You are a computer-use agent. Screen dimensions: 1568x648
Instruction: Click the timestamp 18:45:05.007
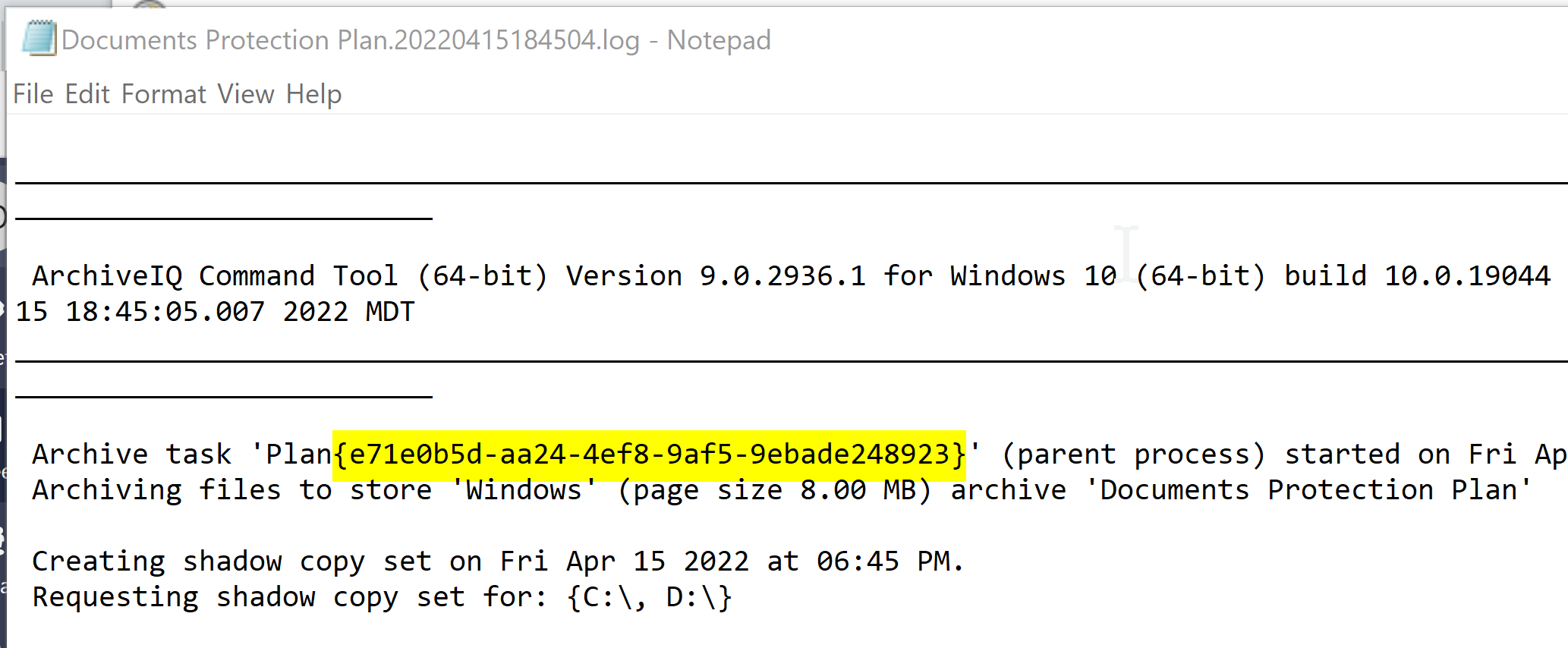165,312
